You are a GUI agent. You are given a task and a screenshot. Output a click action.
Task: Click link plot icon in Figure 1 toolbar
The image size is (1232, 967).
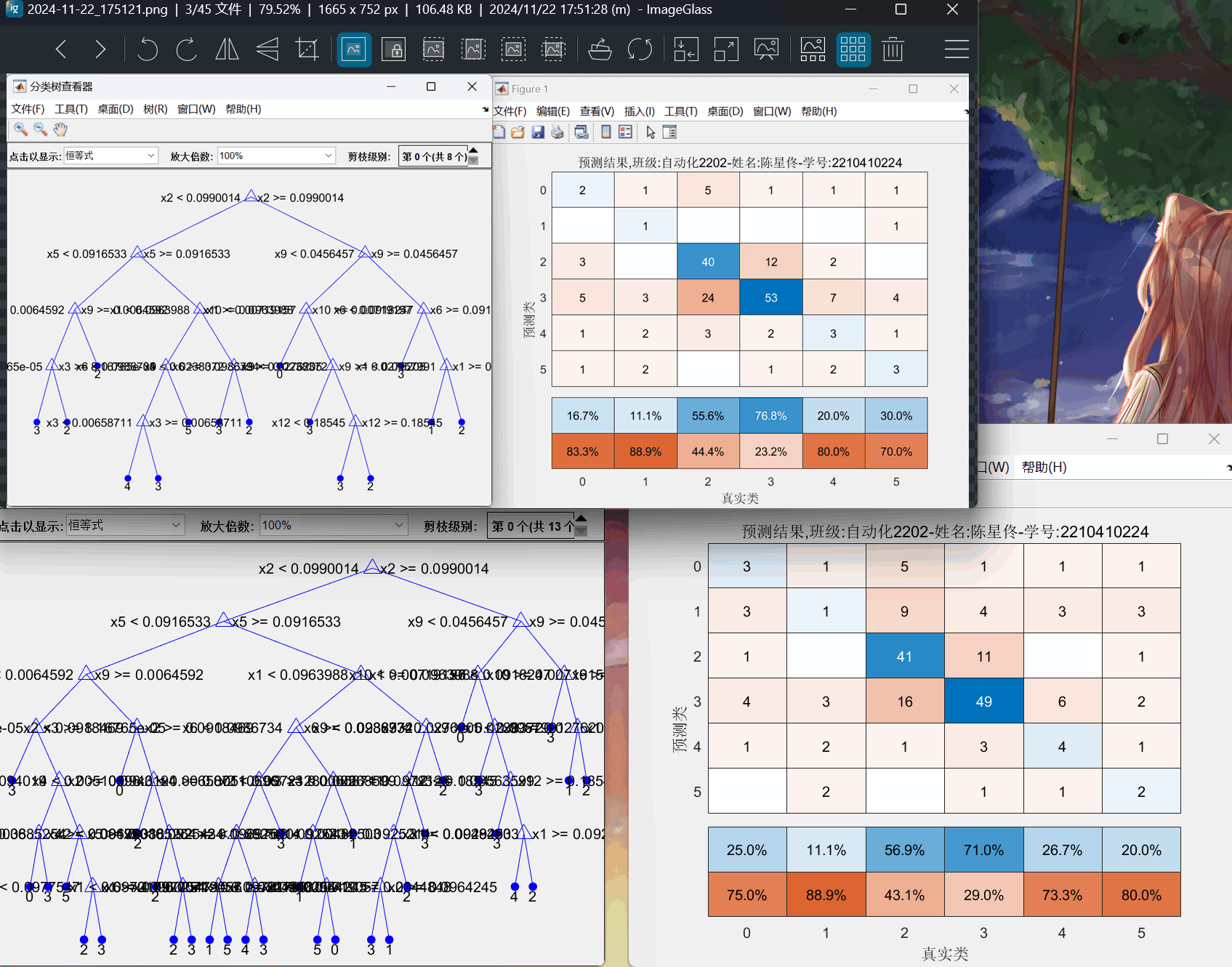click(x=581, y=132)
